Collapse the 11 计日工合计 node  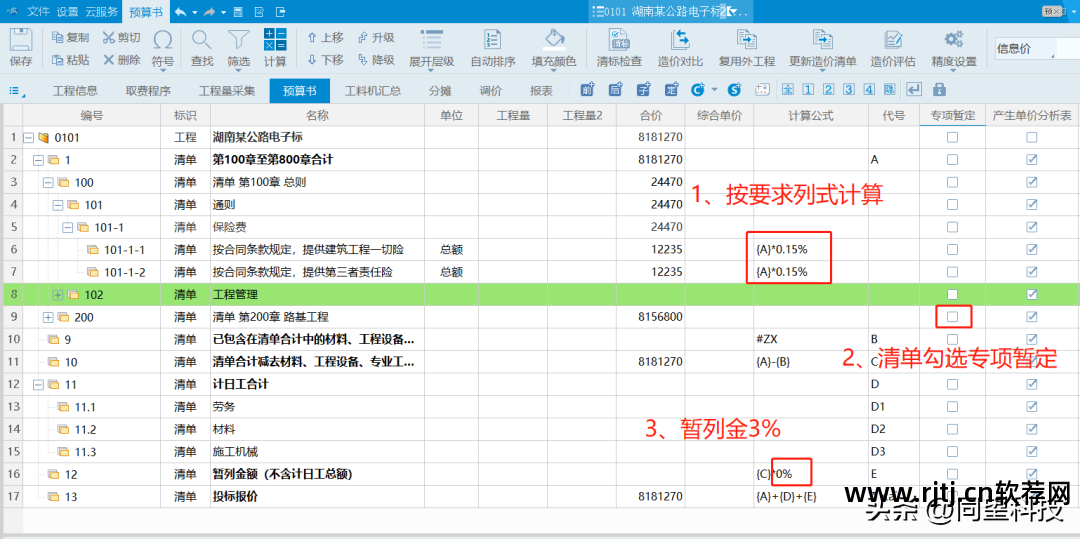(38, 384)
